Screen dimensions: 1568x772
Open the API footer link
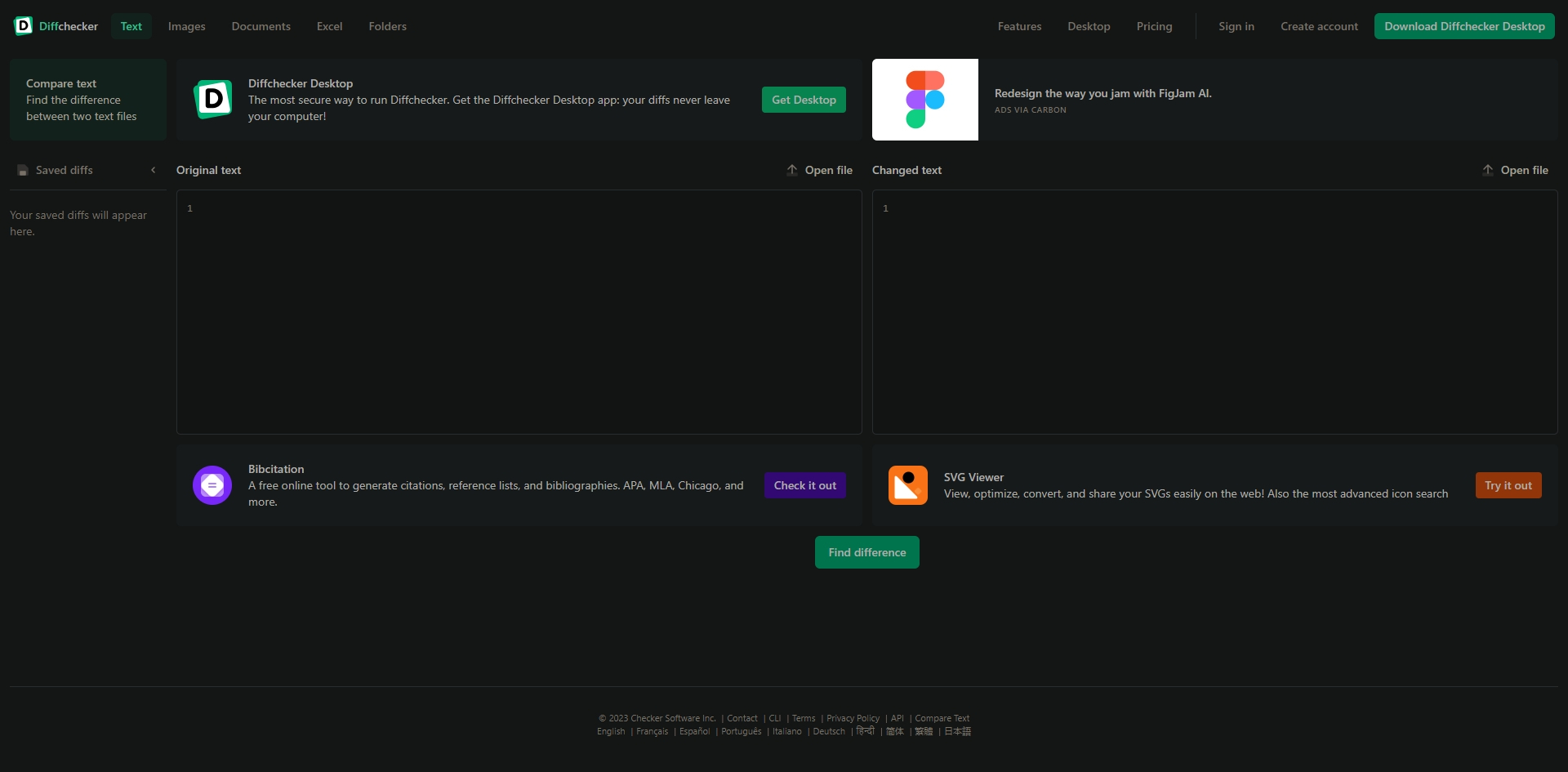click(x=898, y=719)
